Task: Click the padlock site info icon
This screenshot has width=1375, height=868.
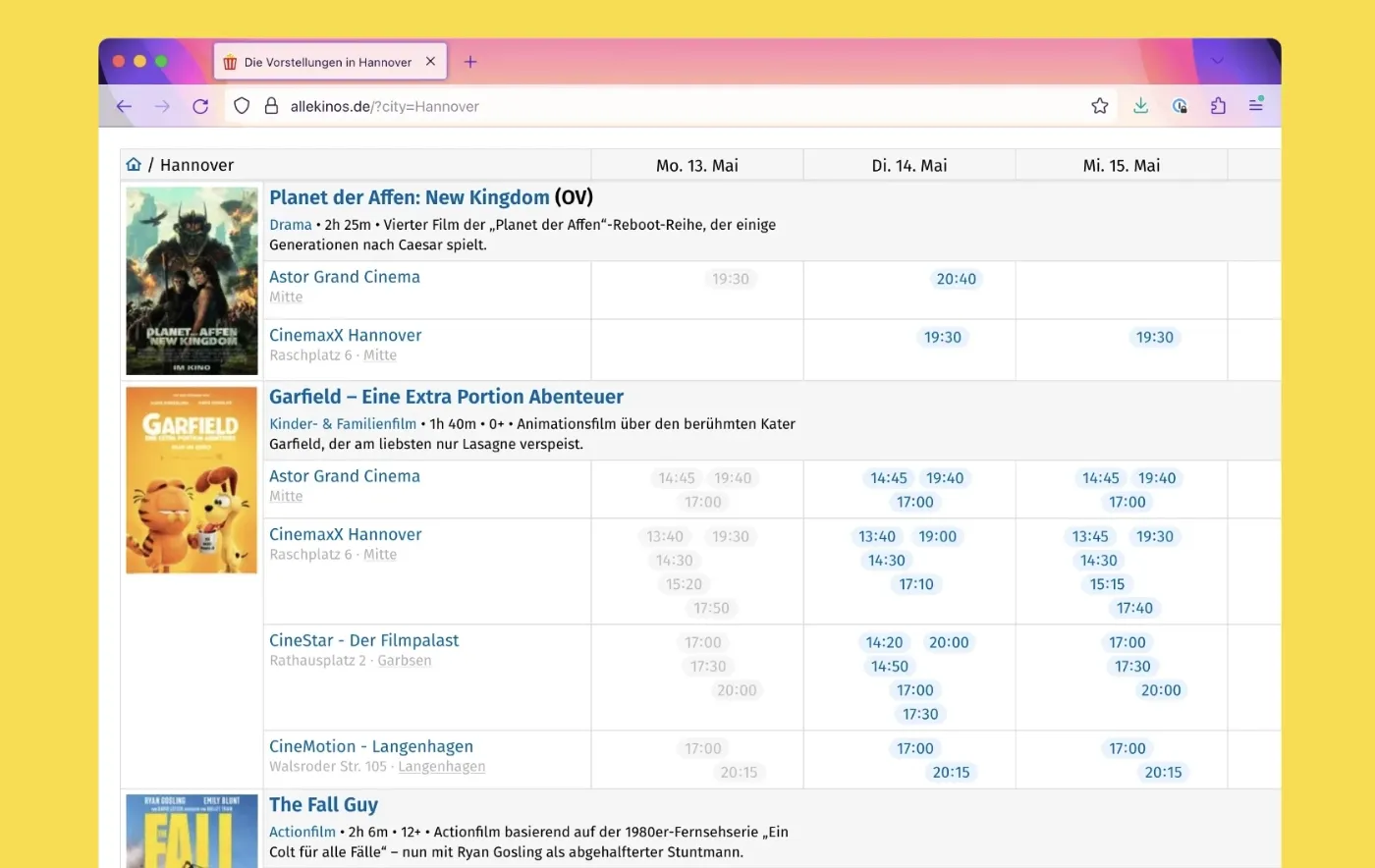Action: [x=271, y=106]
